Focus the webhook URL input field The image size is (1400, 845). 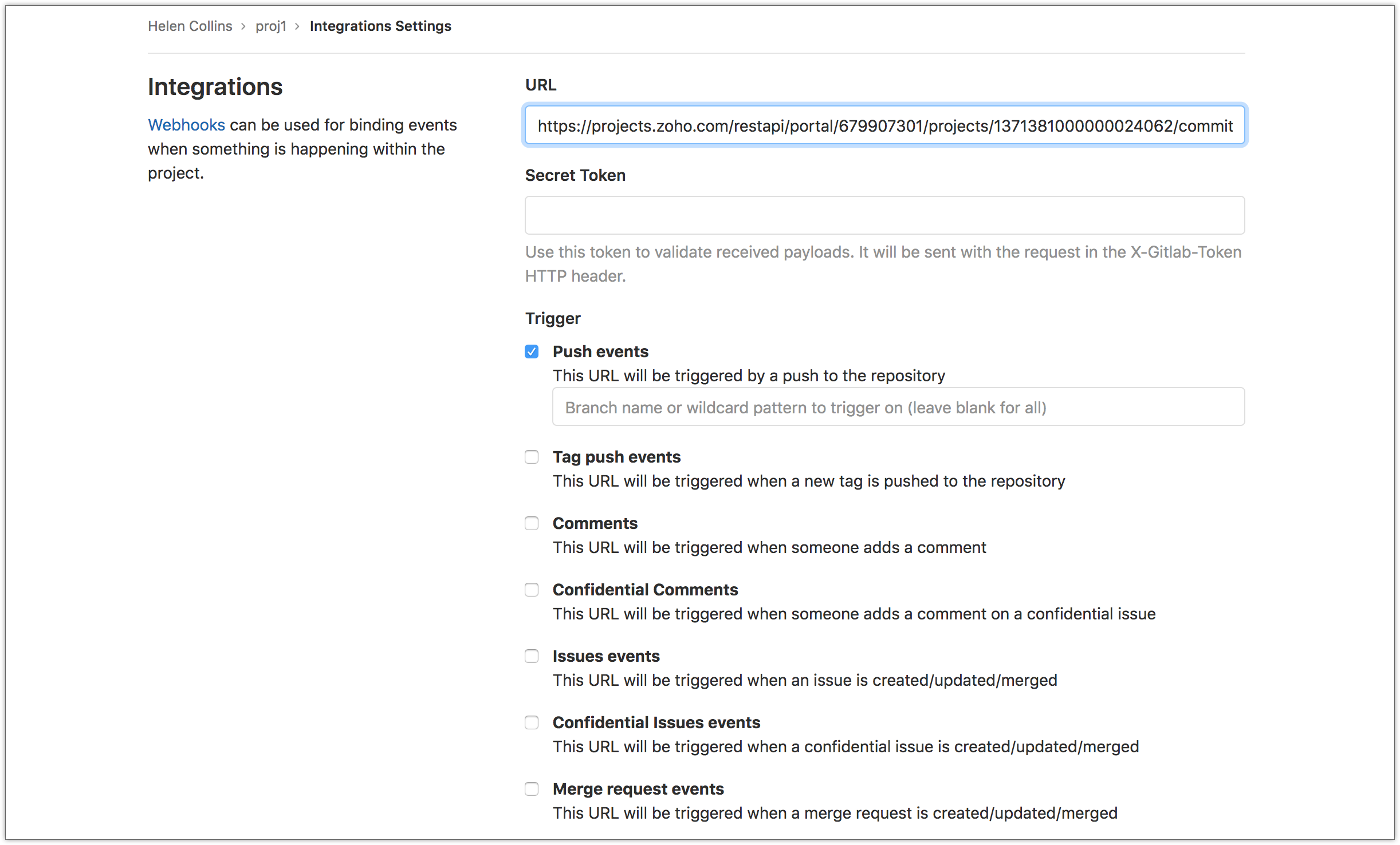884,125
